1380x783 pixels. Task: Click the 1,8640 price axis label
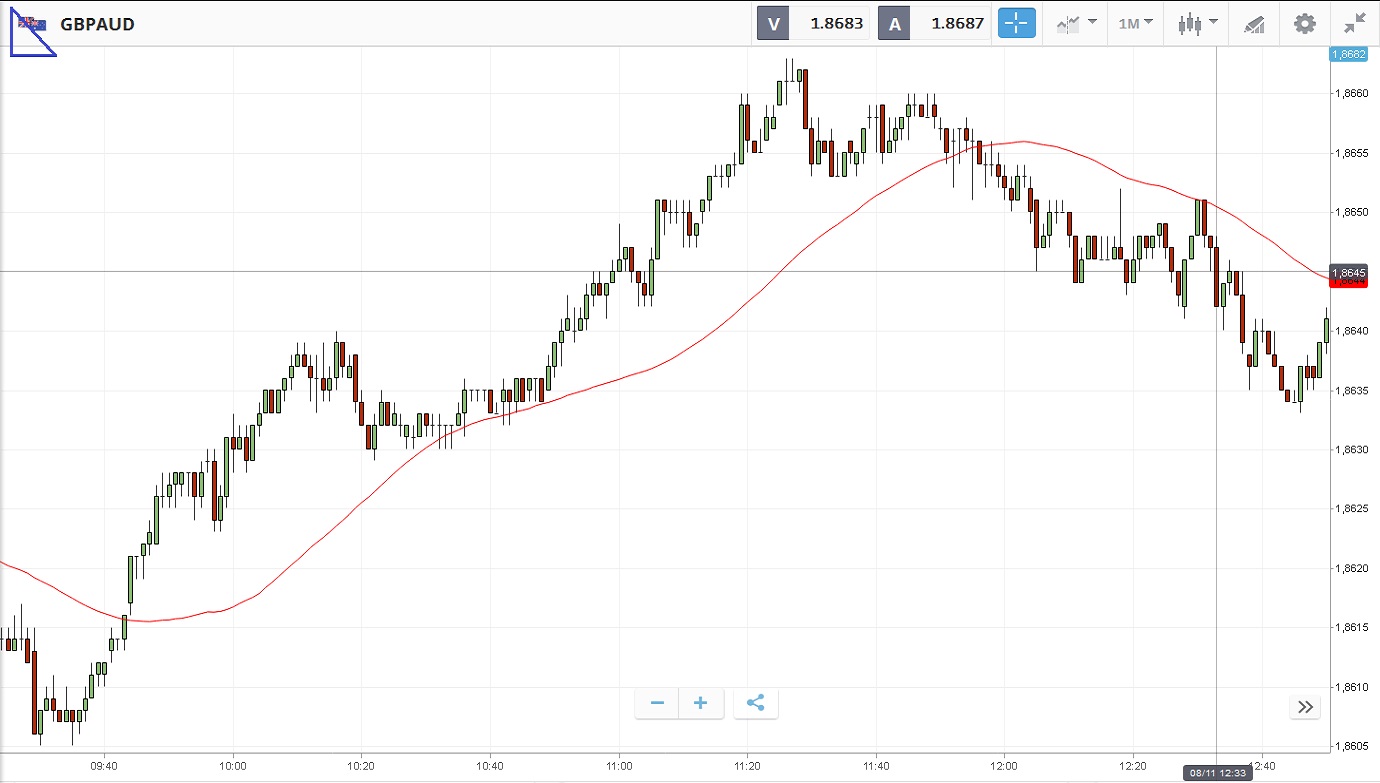coord(1350,331)
